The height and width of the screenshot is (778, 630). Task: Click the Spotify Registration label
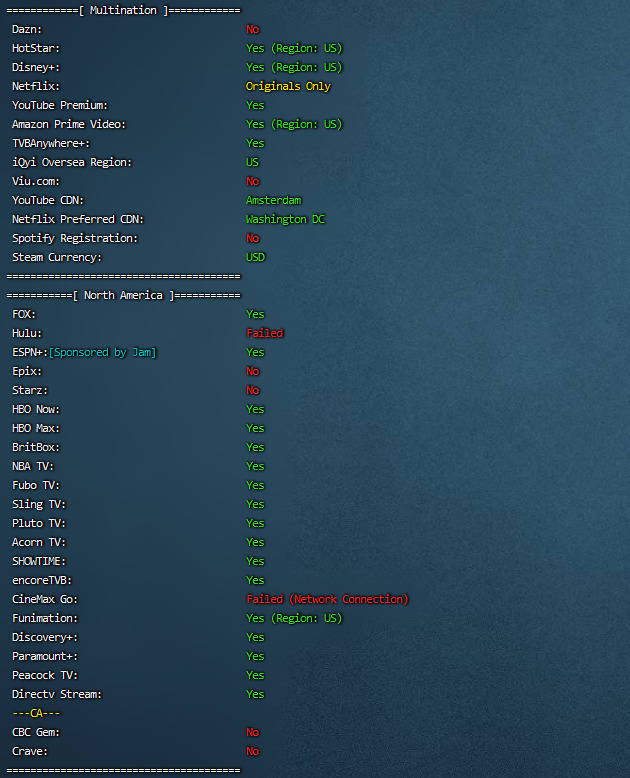75,238
